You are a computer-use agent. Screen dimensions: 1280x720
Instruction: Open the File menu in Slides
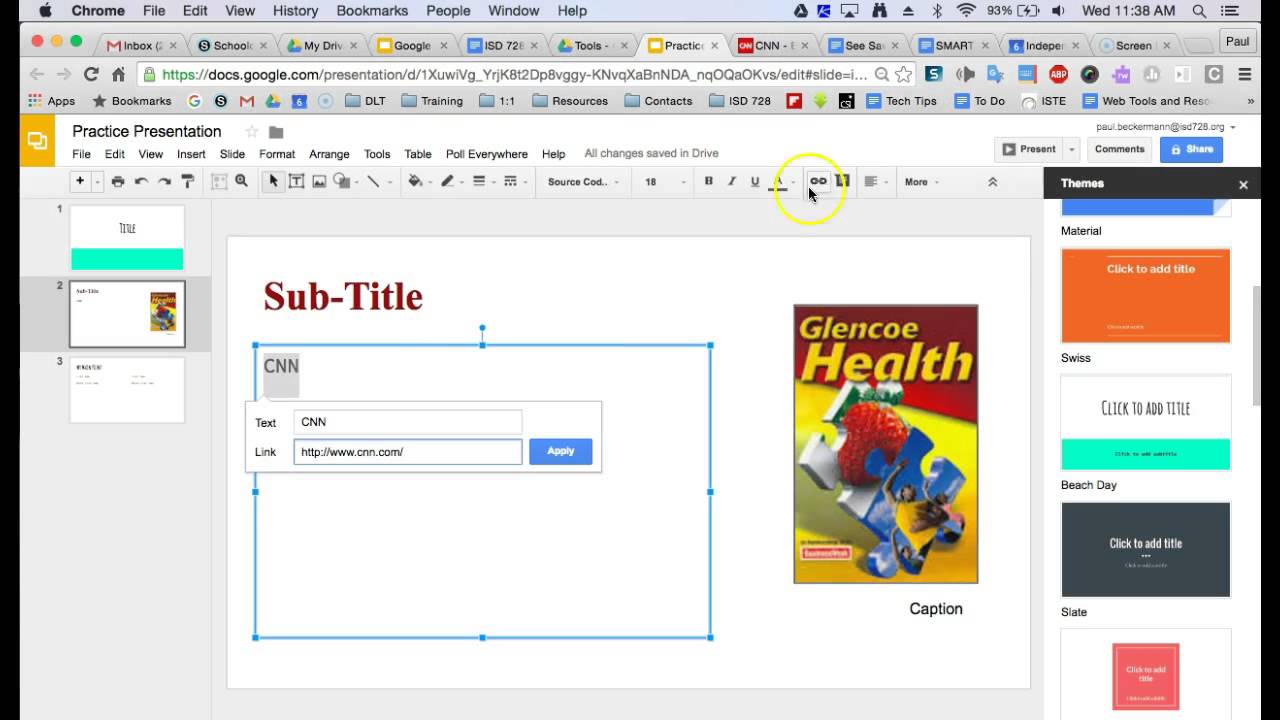tap(81, 154)
